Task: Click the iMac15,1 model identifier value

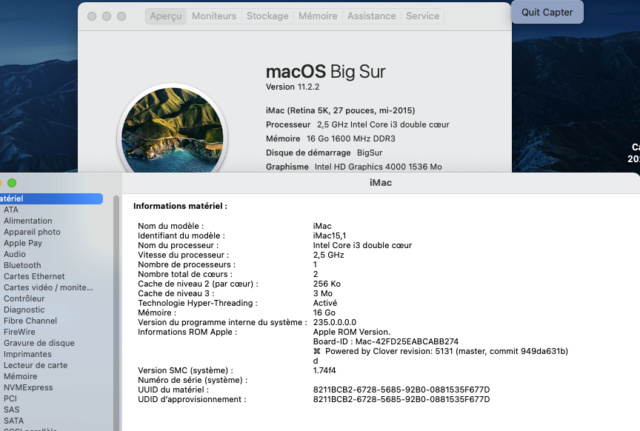Action: pyautogui.click(x=329, y=235)
